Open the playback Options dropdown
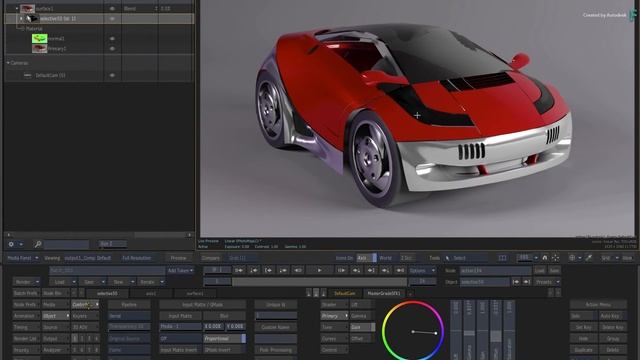The height and width of the screenshot is (360, 640). point(422,270)
